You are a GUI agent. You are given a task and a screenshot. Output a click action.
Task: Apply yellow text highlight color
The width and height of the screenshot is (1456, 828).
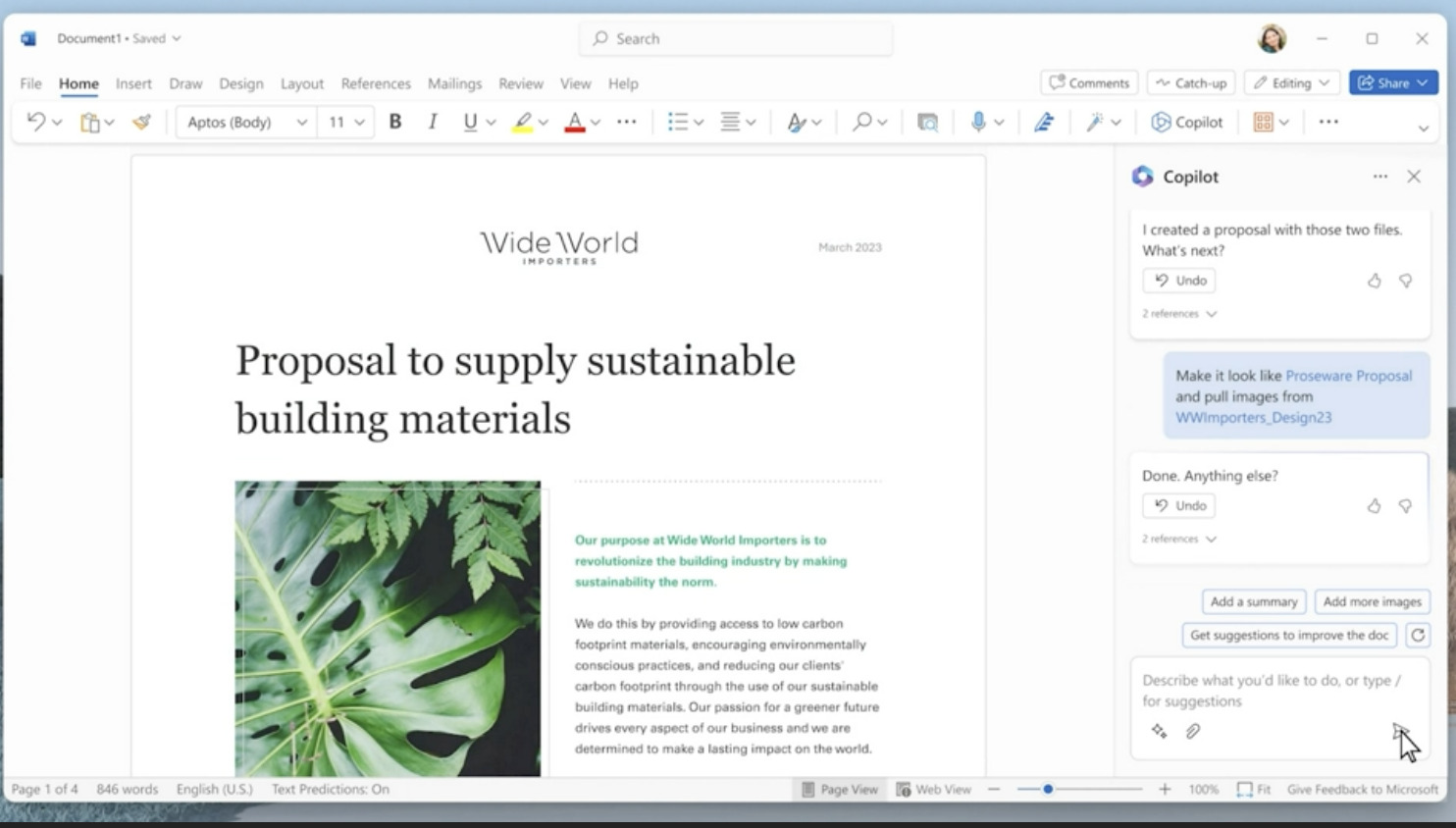523,123
